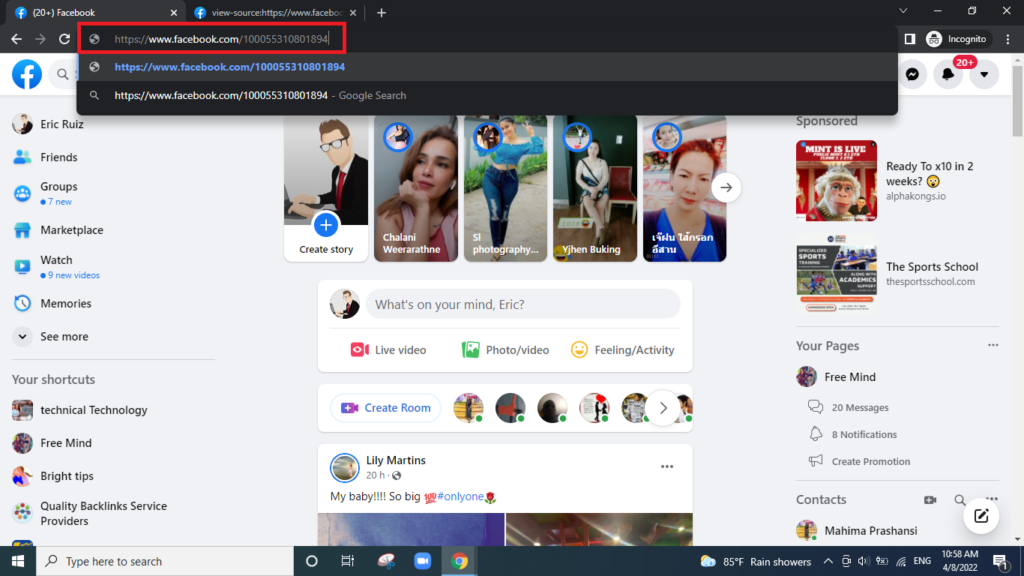Click the Facebook logo home icon
The height and width of the screenshot is (576, 1024).
[x=27, y=74]
